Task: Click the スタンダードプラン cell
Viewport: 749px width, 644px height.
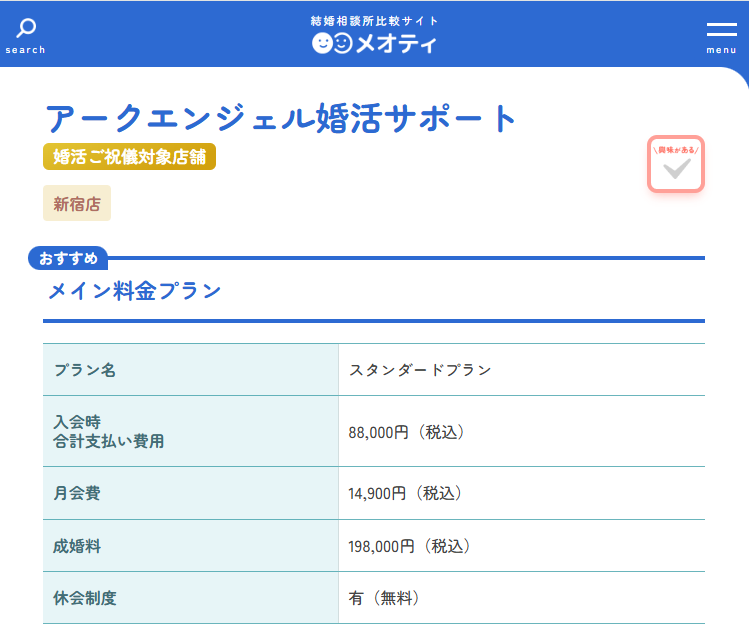Action: 522,370
